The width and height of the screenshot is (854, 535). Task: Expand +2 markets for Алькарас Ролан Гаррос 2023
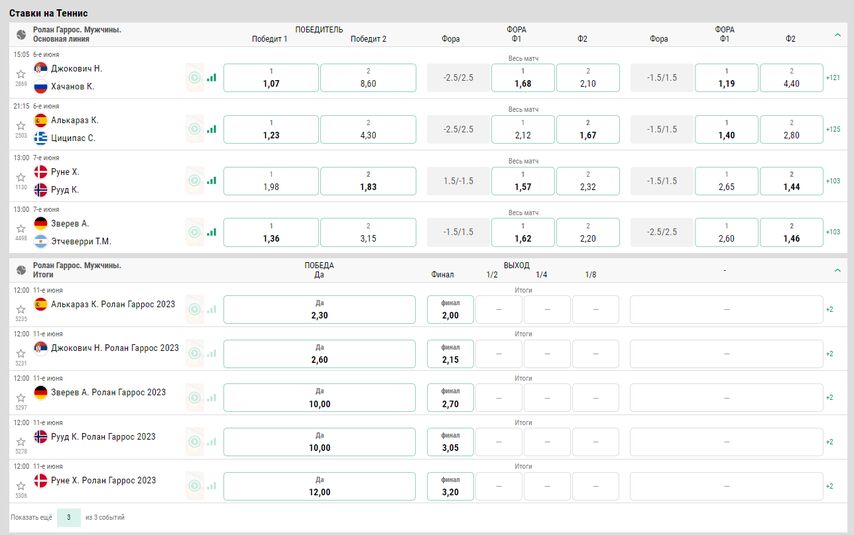pyautogui.click(x=829, y=309)
